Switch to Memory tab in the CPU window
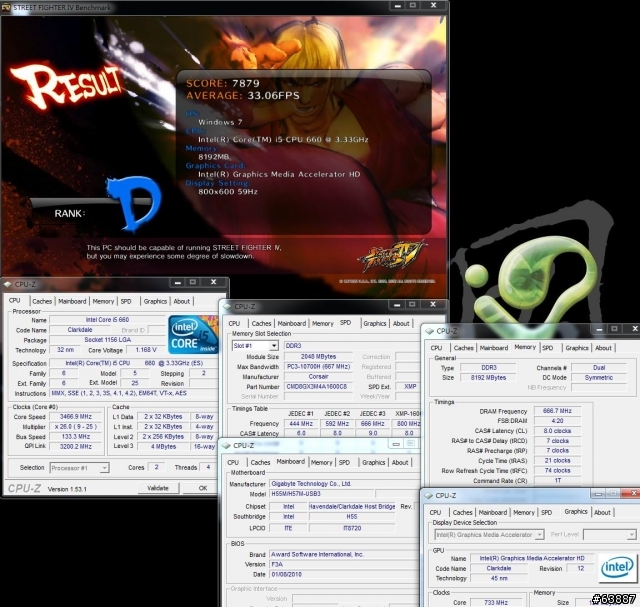The image size is (640, 607). pos(103,301)
